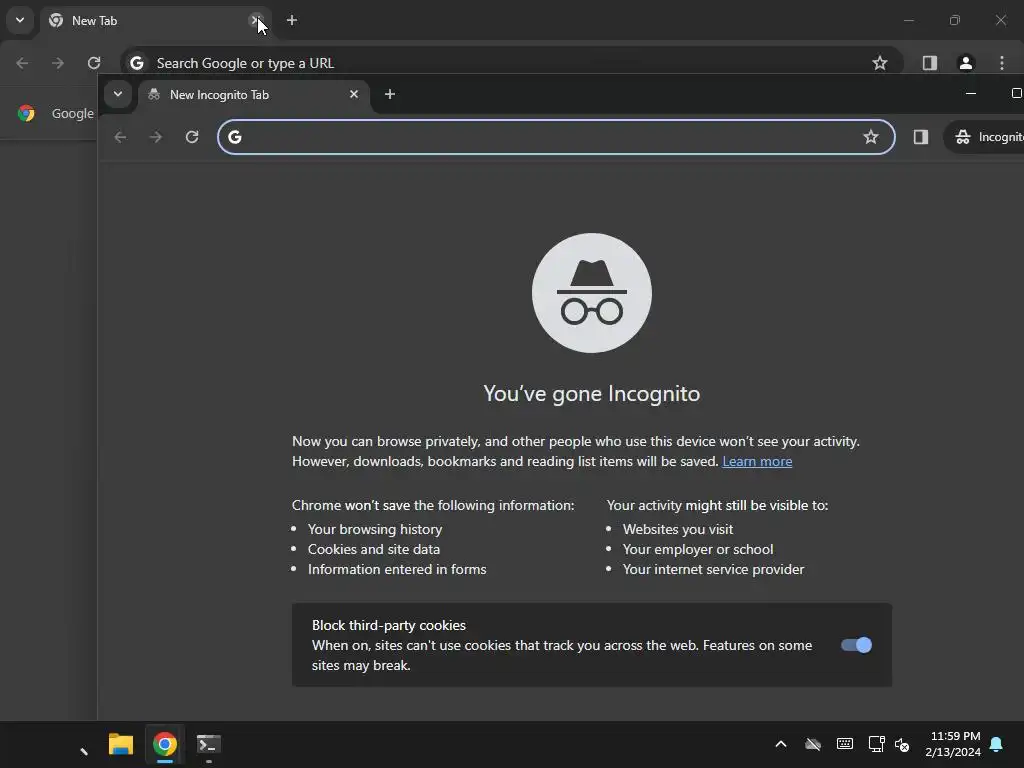Add a new tab in Incognito window
Image resolution: width=1024 pixels, height=768 pixels.
(x=390, y=94)
